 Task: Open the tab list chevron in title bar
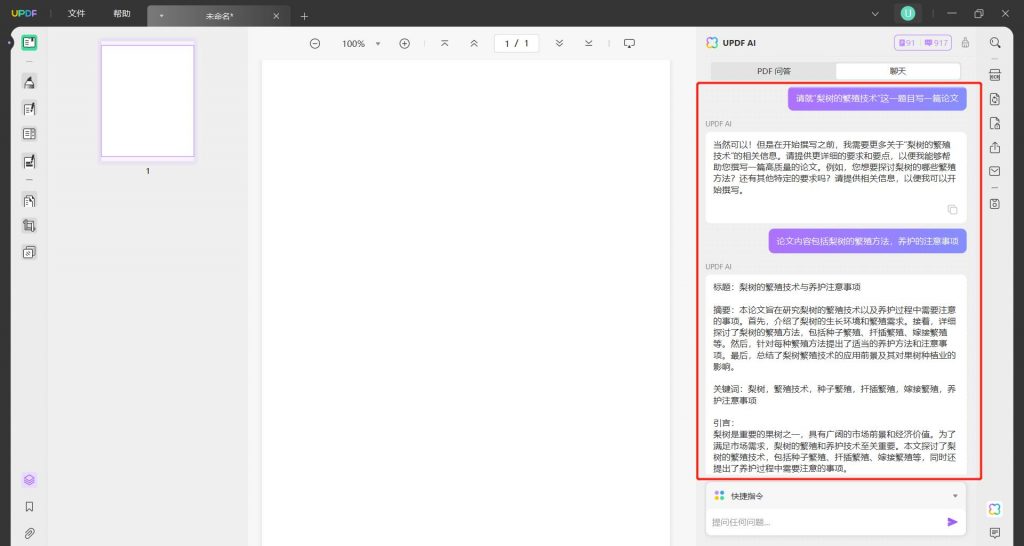click(x=875, y=14)
